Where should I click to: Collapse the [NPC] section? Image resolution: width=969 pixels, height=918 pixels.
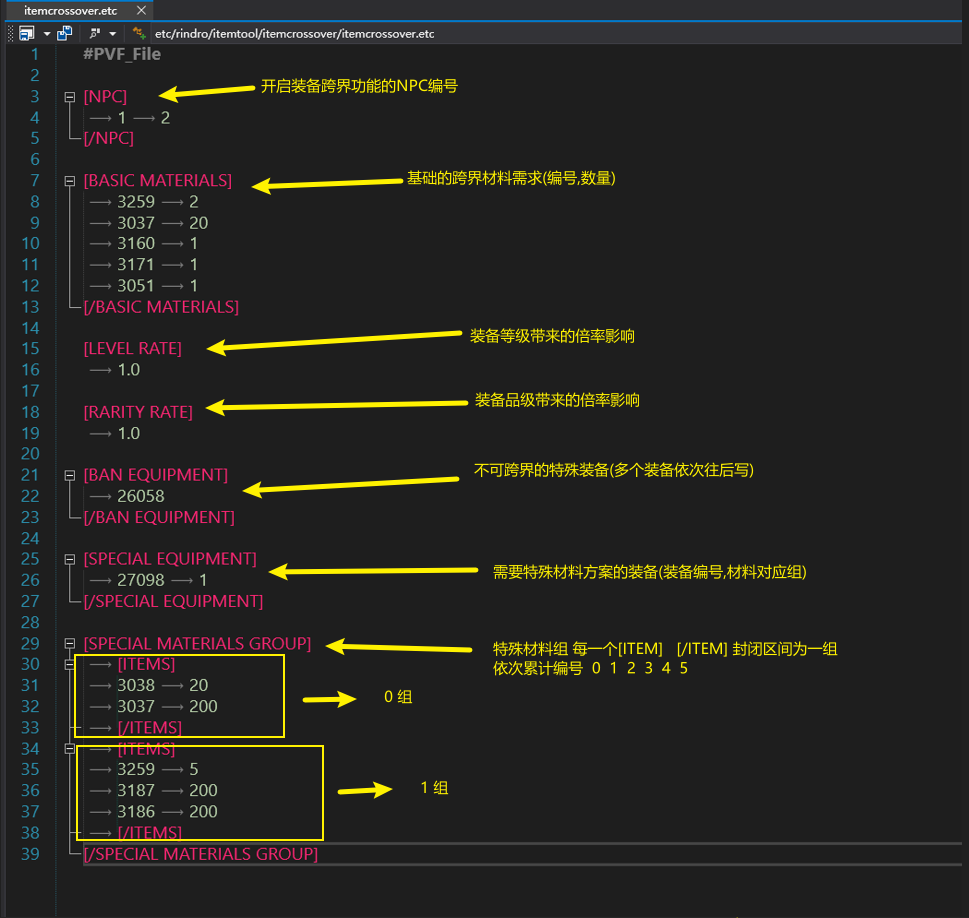tap(70, 97)
